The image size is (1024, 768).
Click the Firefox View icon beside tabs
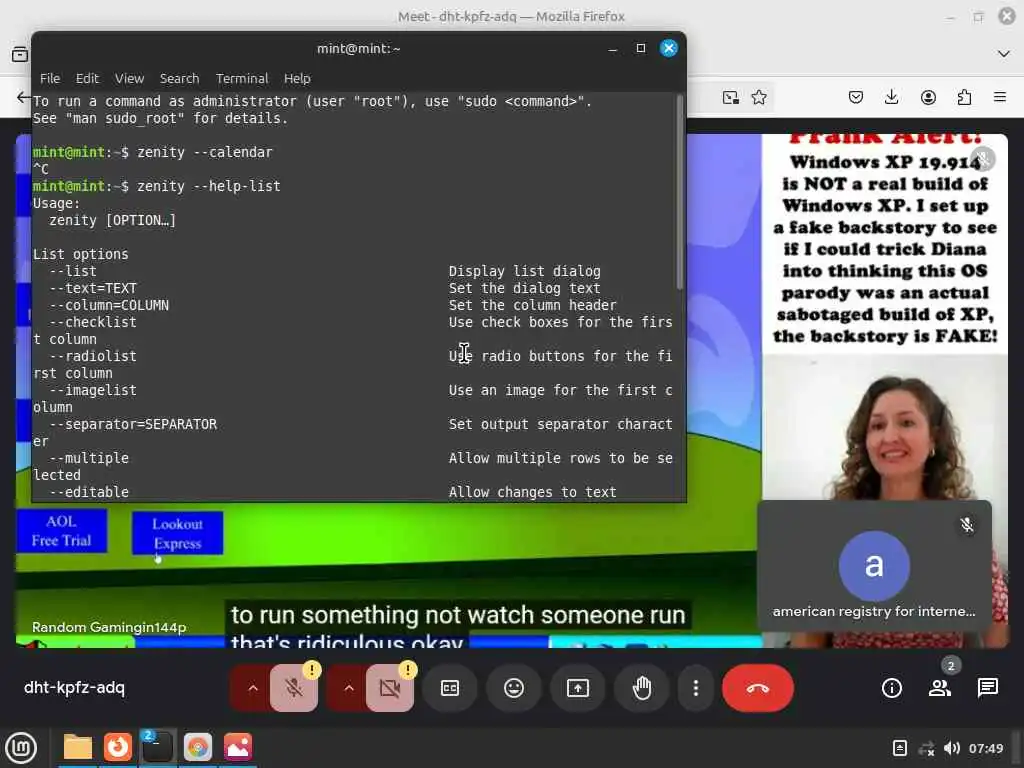pos(20,54)
